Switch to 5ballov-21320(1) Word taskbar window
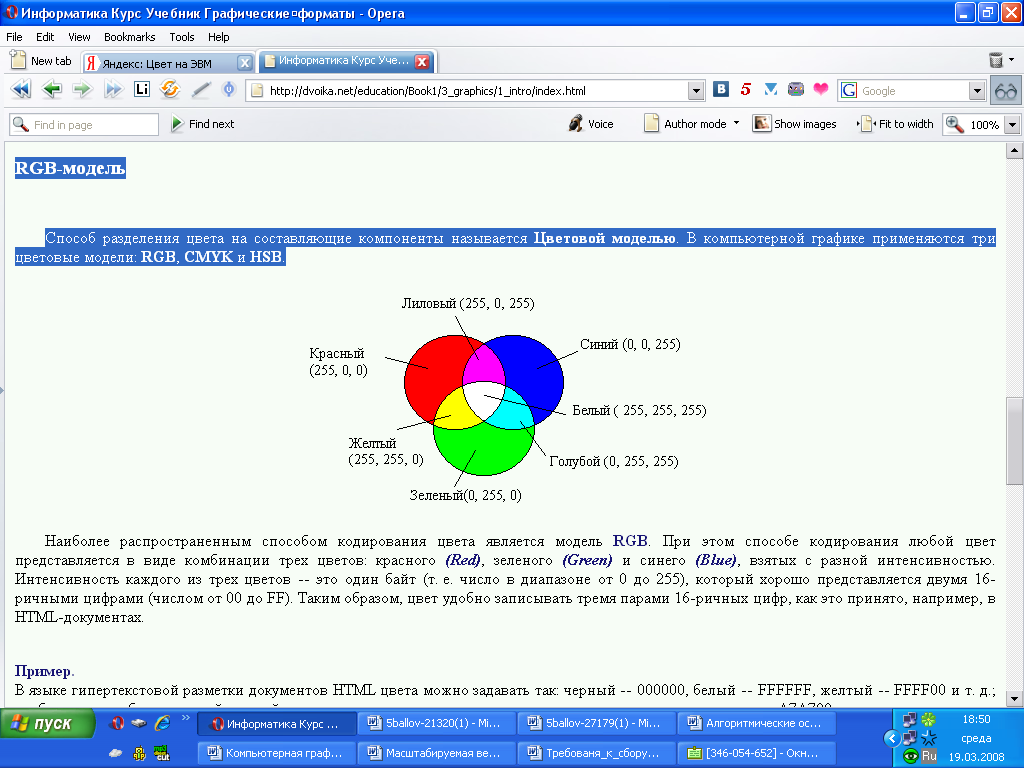 tap(436, 724)
